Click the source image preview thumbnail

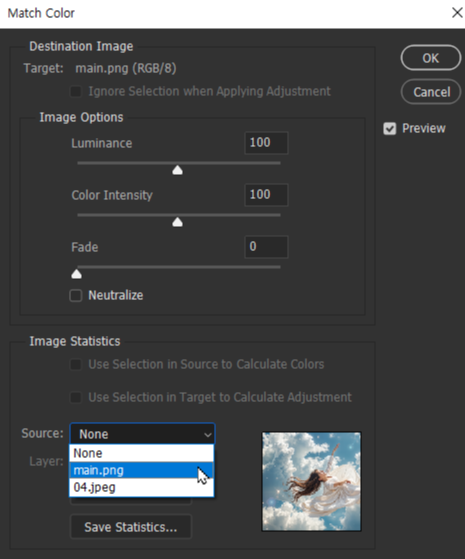pyautogui.click(x=311, y=482)
